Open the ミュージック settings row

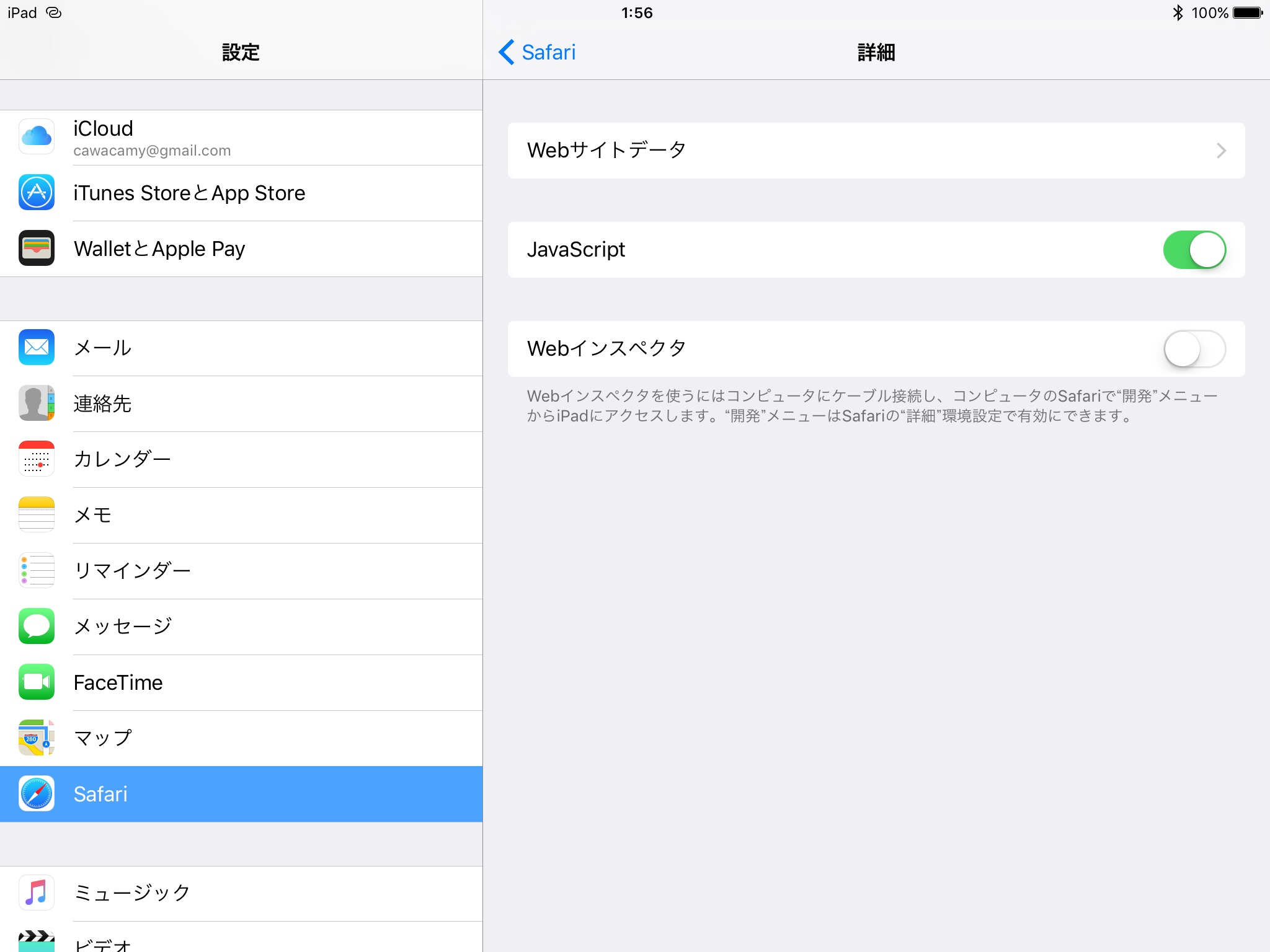[x=132, y=893]
